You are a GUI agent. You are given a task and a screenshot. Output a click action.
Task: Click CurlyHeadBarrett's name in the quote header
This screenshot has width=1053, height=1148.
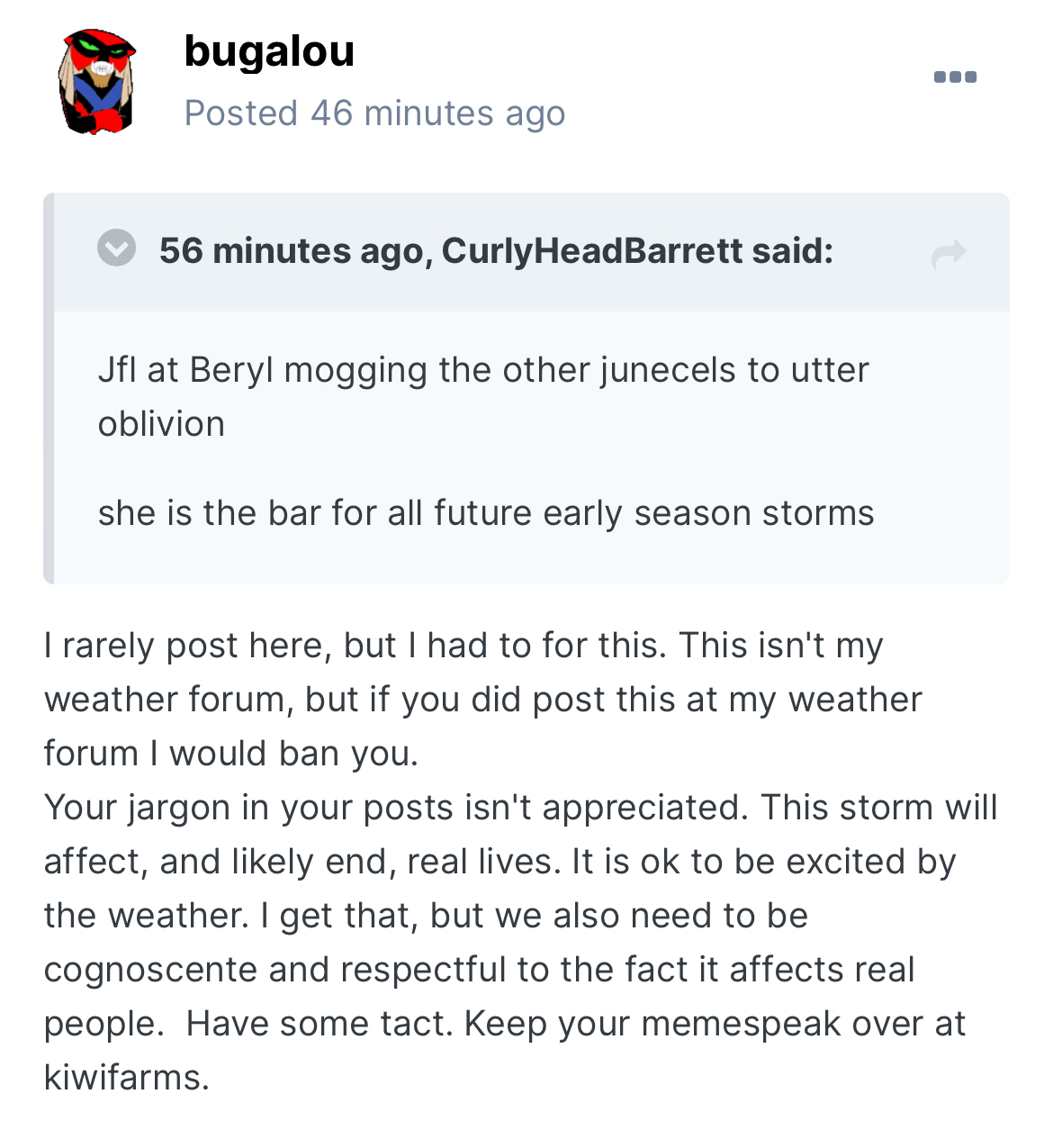pyautogui.click(x=592, y=250)
